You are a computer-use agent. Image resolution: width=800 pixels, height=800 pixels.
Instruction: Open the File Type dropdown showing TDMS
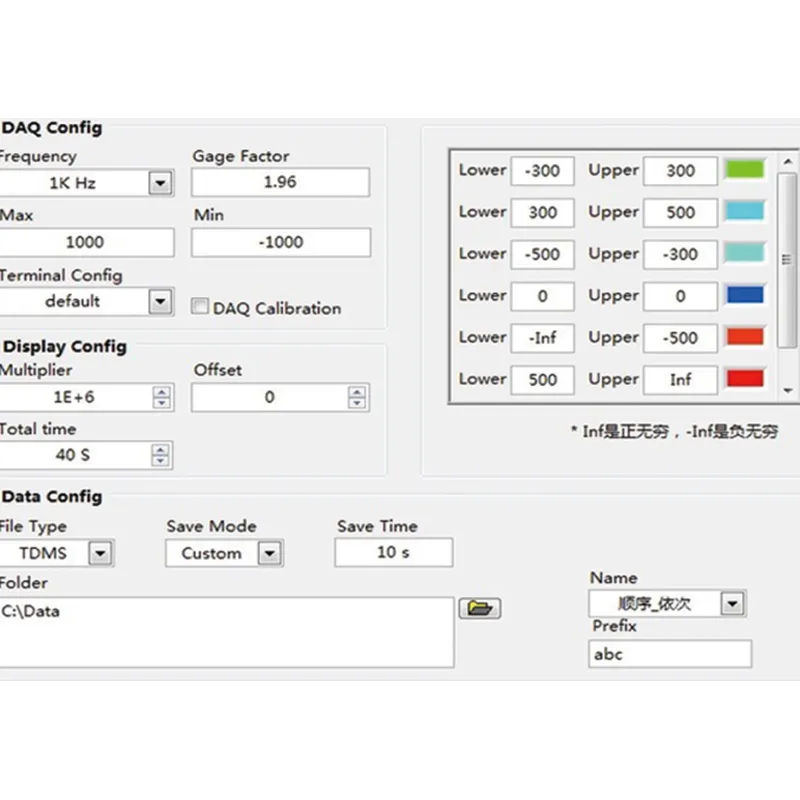pyautogui.click(x=99, y=552)
